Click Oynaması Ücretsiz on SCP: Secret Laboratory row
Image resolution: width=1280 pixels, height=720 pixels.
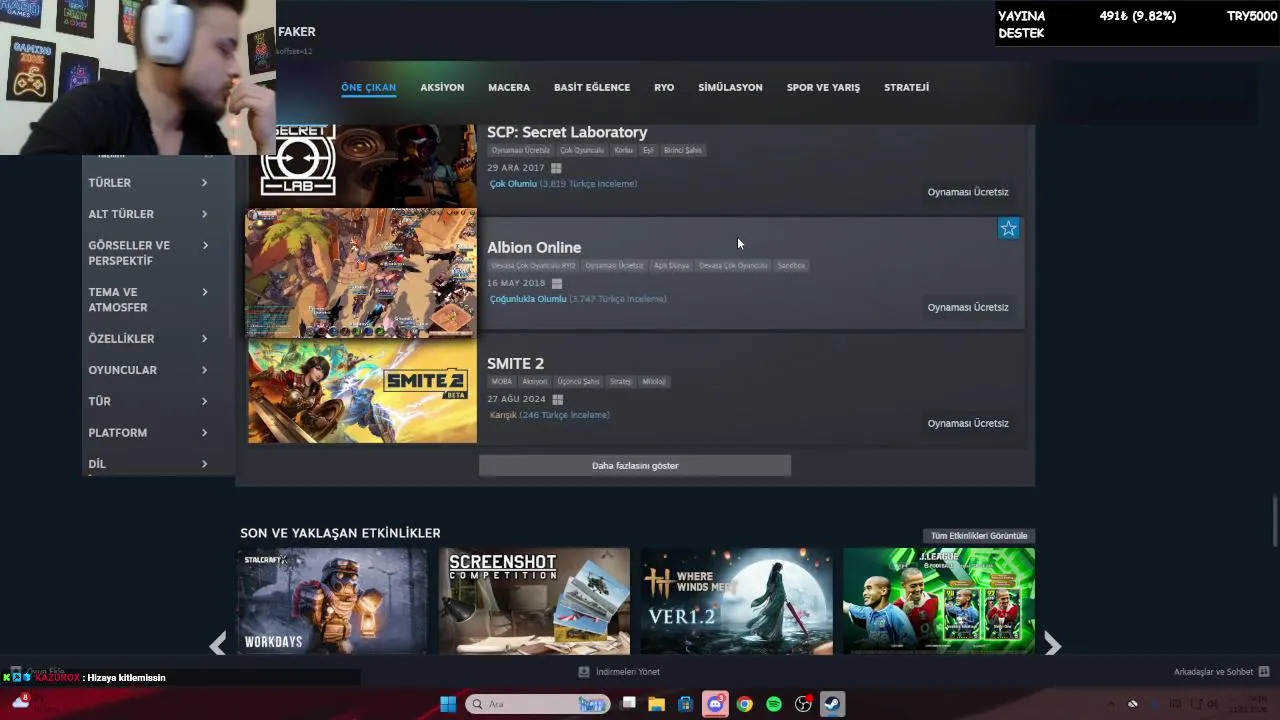coord(968,192)
